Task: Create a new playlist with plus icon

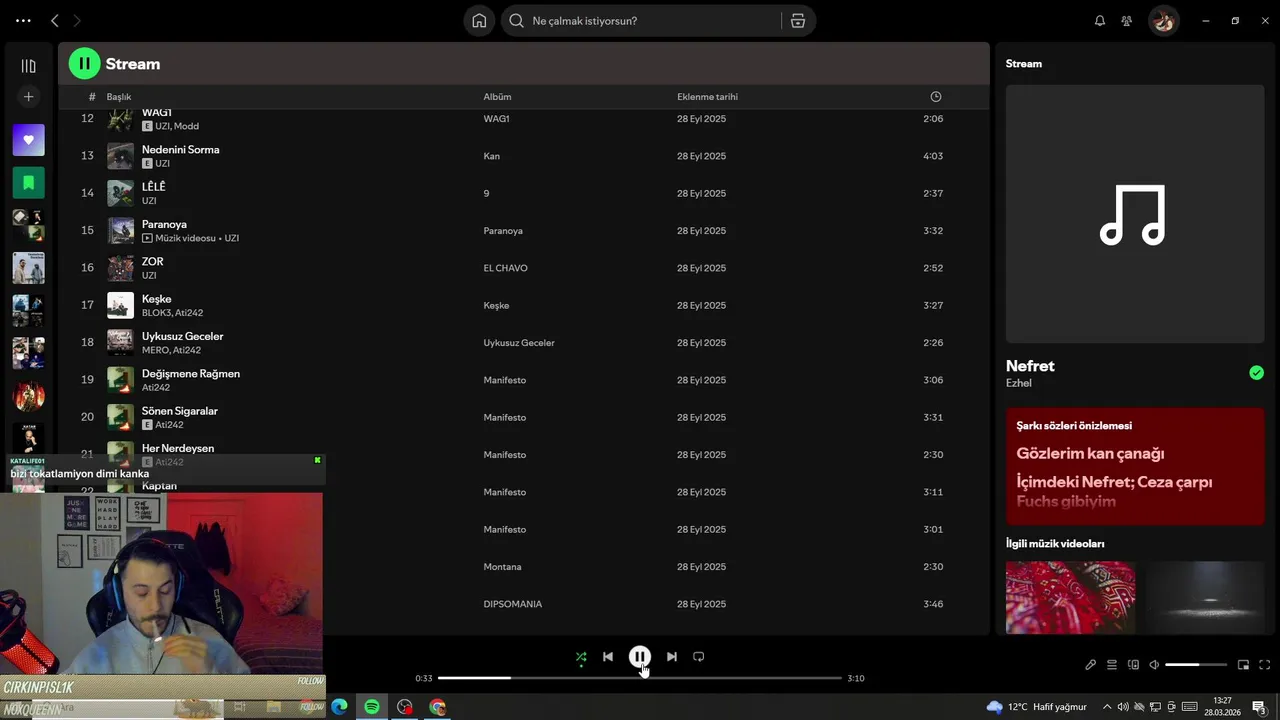Action: [28, 97]
